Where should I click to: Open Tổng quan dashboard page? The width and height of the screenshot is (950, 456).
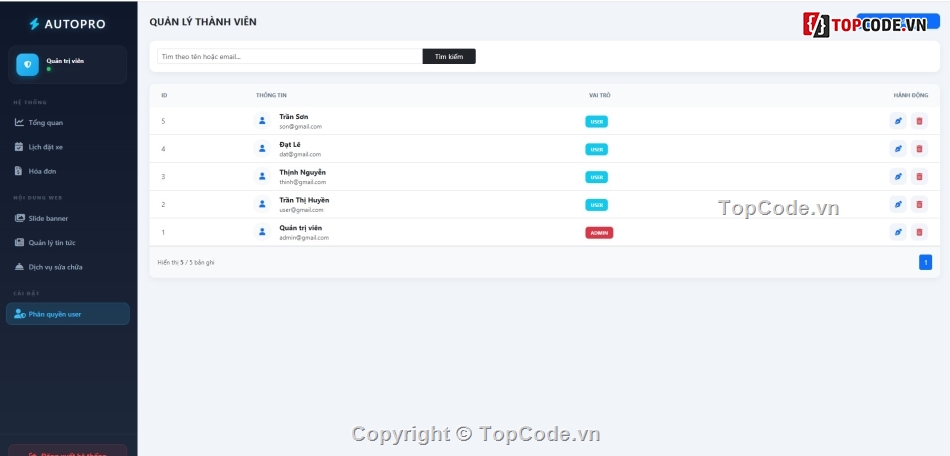(67, 122)
